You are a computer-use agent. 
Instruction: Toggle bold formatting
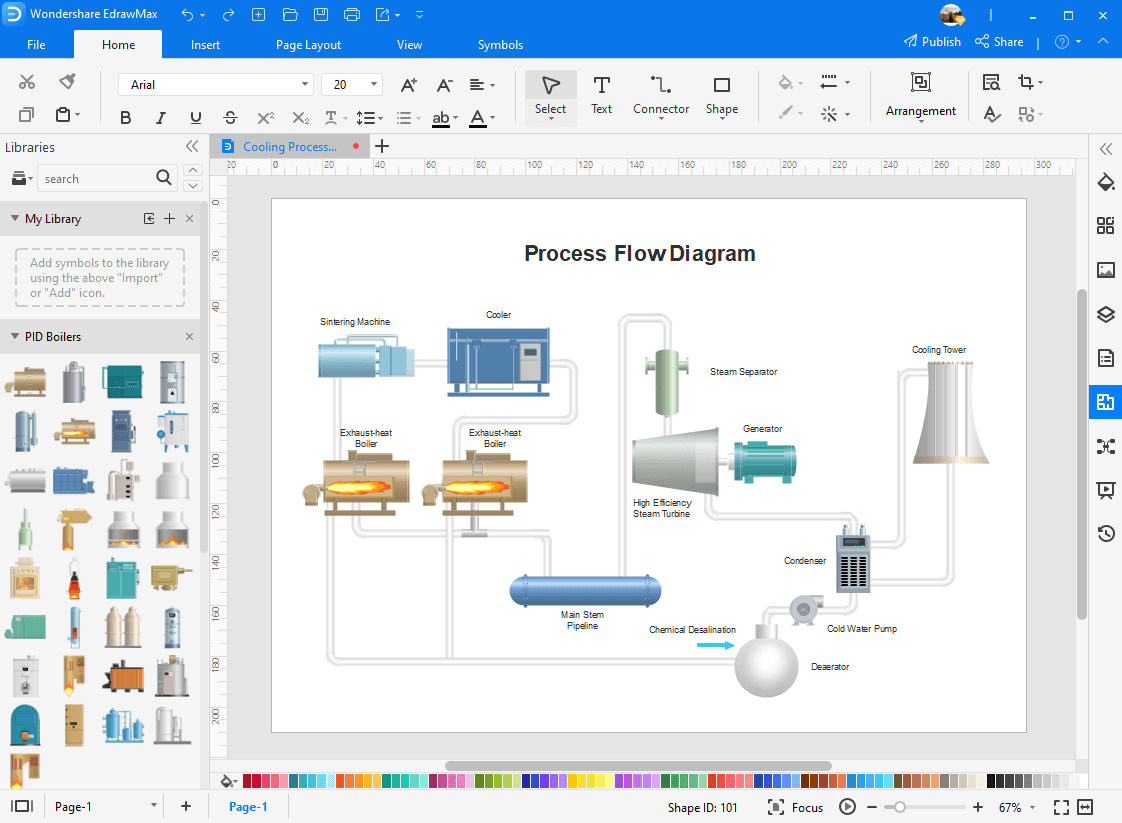tap(125, 117)
